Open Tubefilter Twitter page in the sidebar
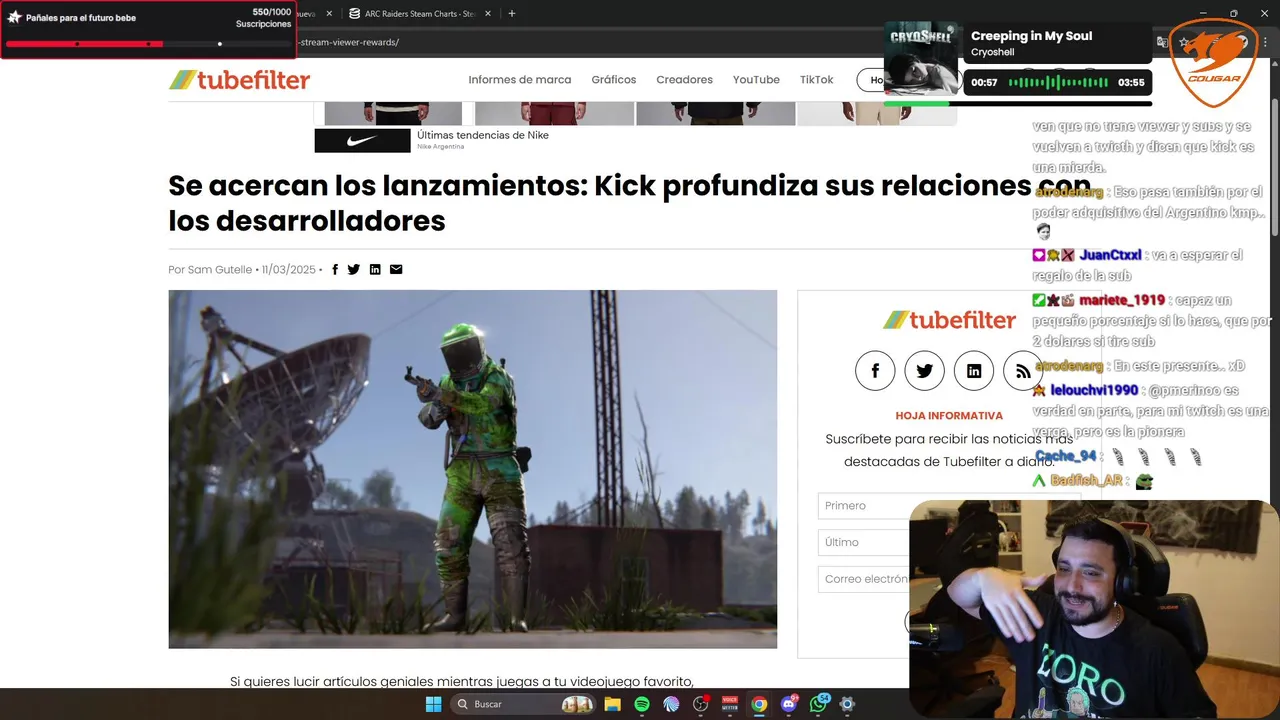 tap(924, 371)
